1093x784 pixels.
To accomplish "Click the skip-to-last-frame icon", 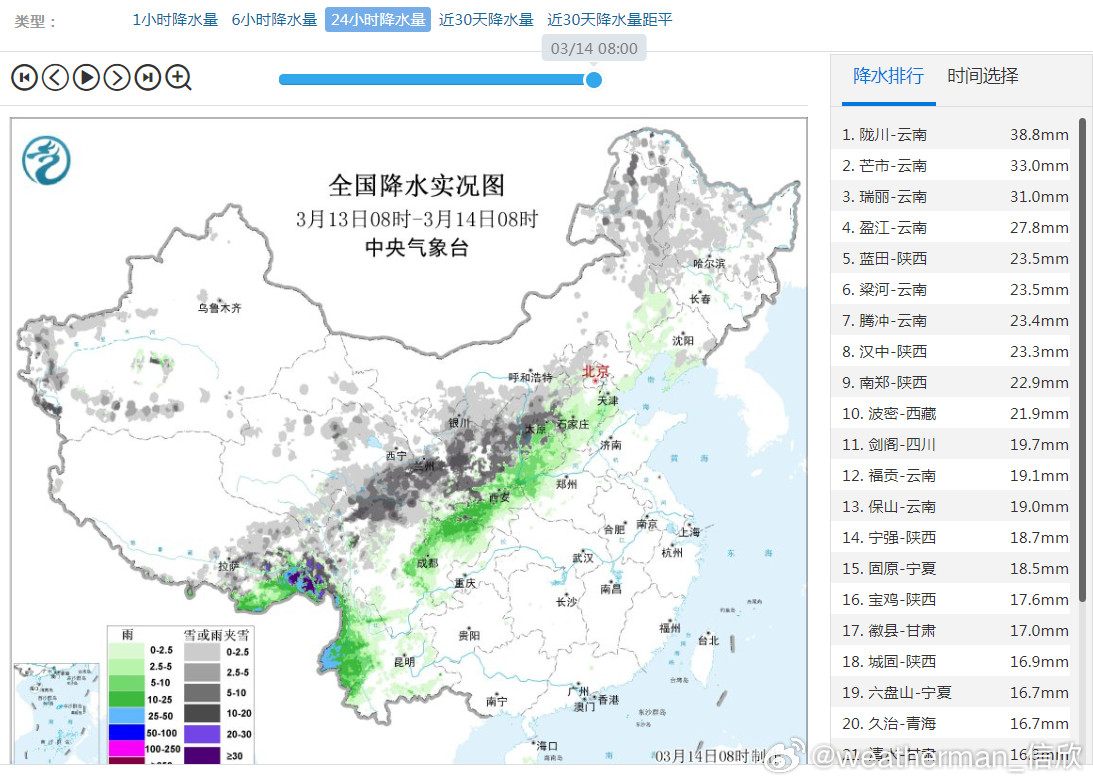I will tap(148, 77).
